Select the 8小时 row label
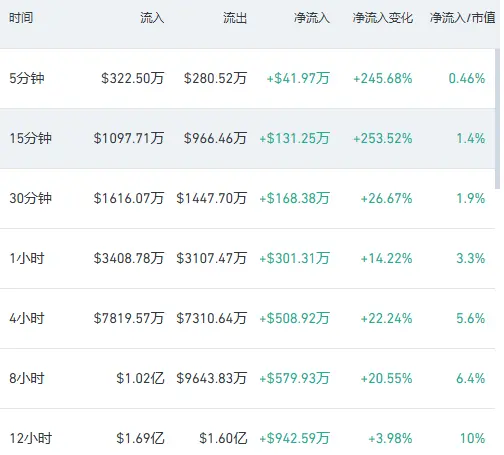The height and width of the screenshot is (455, 504). (27, 378)
